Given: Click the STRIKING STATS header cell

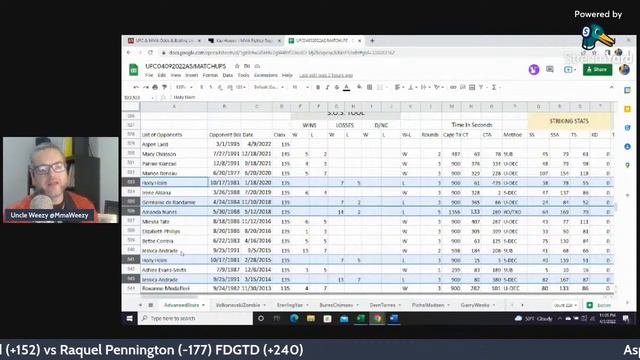Looking at the screenshot, I should pyautogui.click(x=569, y=121).
